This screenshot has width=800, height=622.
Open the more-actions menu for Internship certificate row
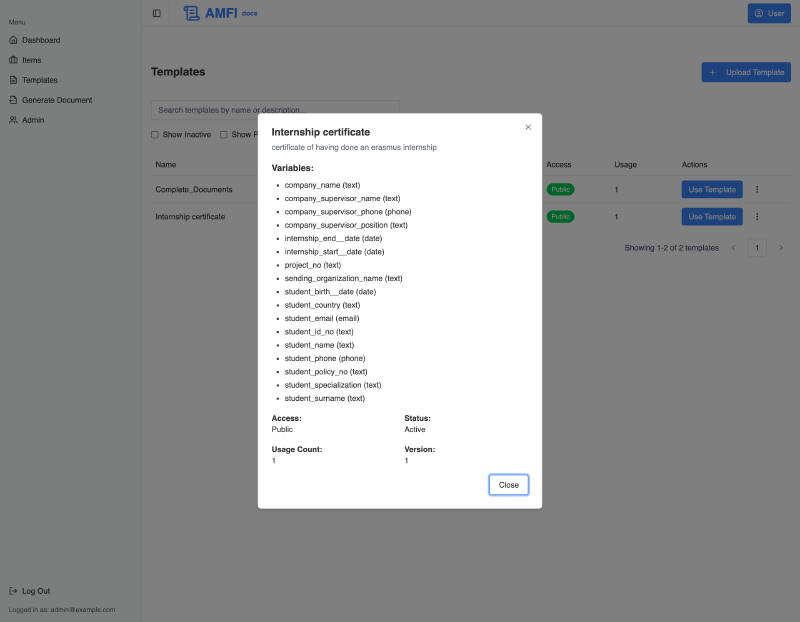click(x=757, y=216)
